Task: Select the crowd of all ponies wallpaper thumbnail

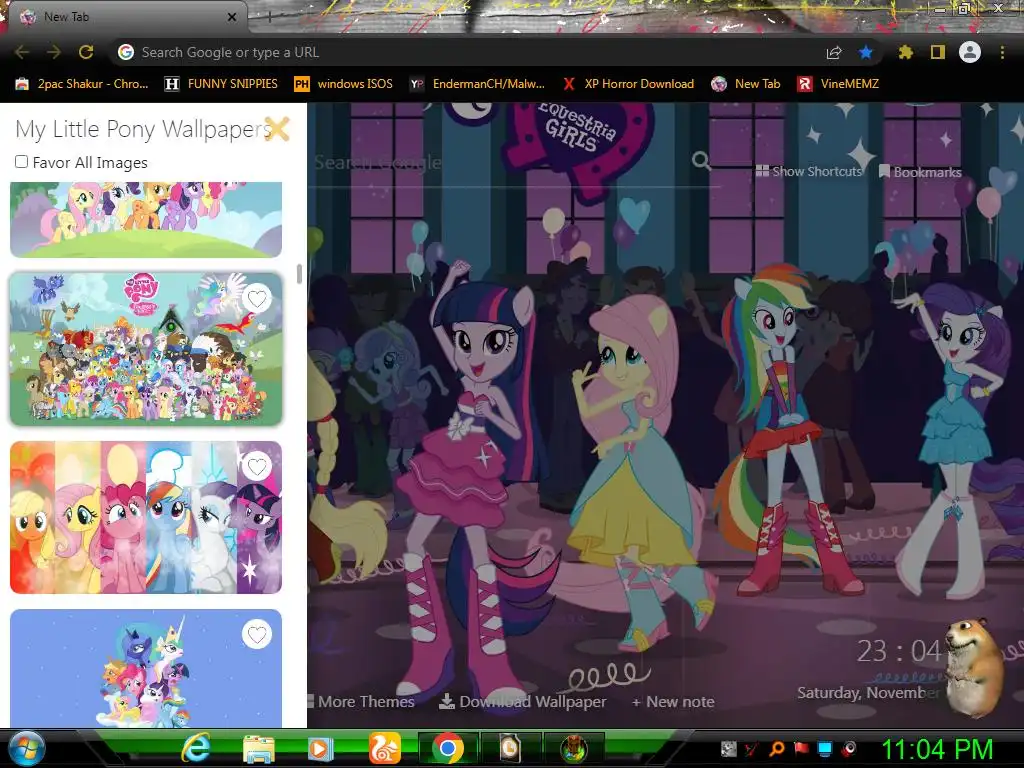Action: 146,349
